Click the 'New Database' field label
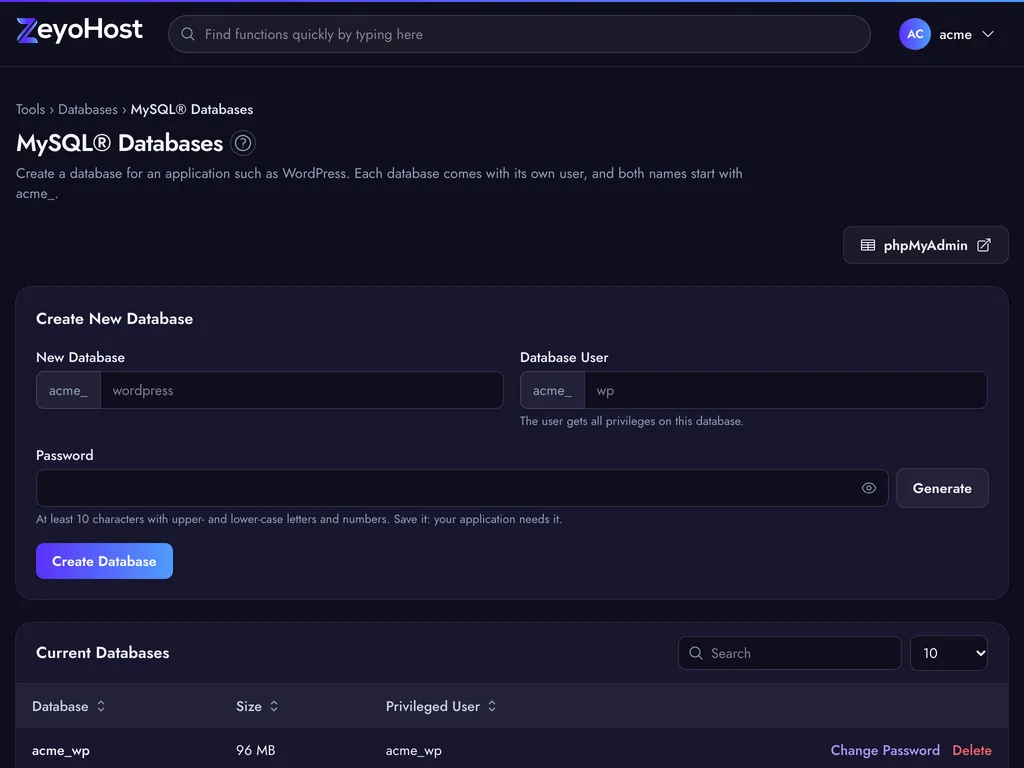The height and width of the screenshot is (768, 1024). 80,357
